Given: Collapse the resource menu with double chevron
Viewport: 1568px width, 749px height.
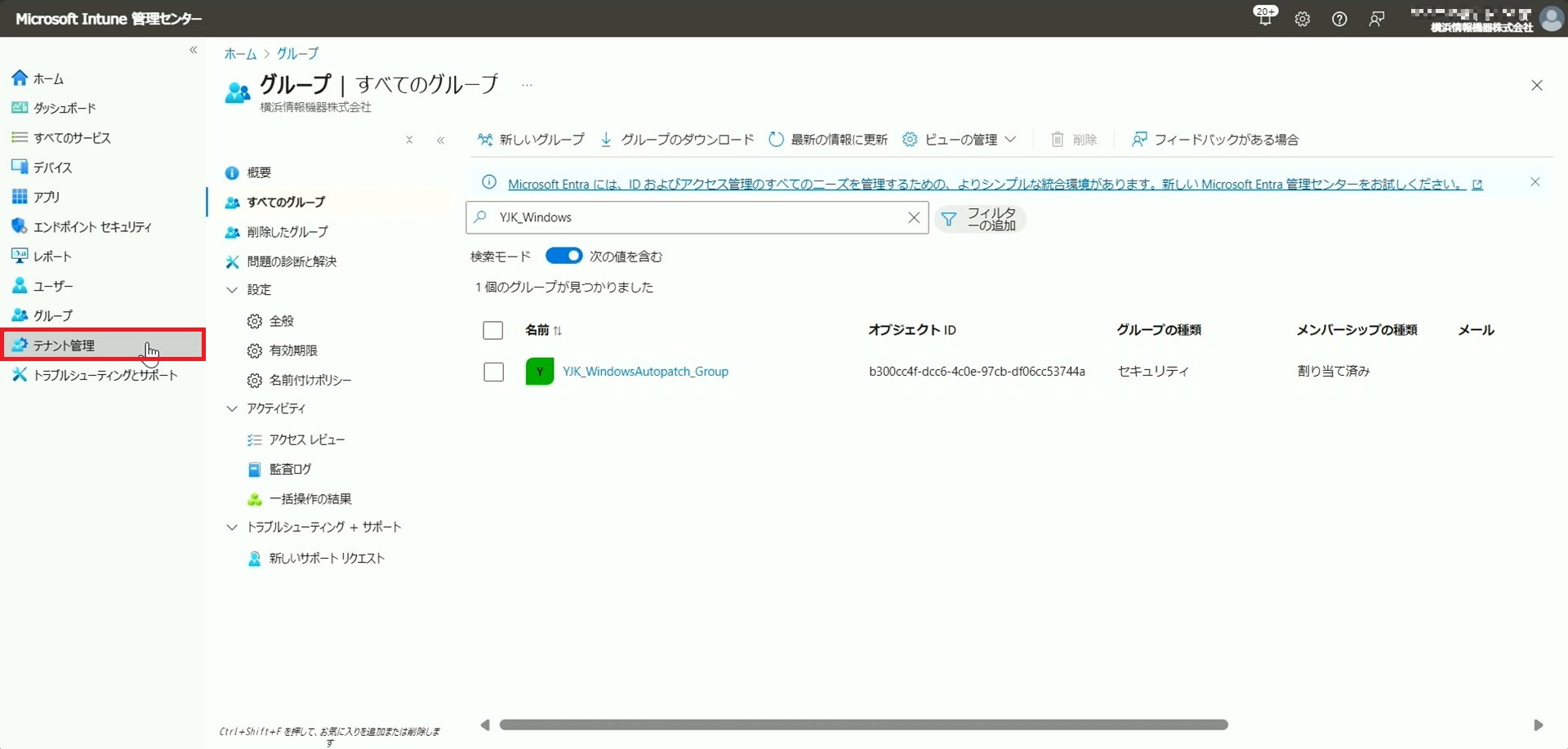Looking at the screenshot, I should tap(441, 140).
